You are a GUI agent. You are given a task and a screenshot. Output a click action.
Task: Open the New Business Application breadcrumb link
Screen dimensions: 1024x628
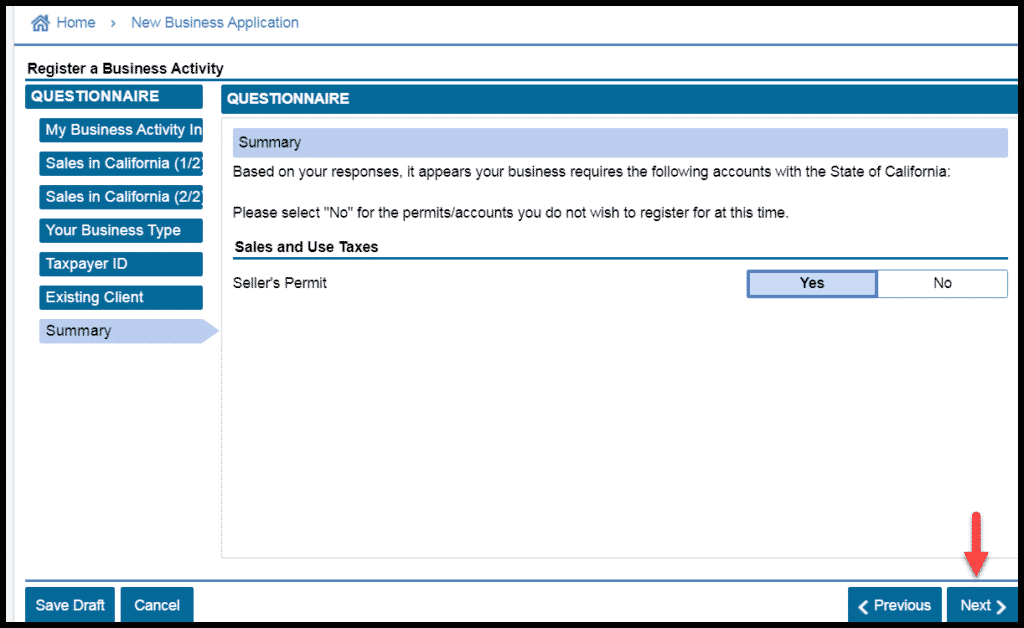(x=214, y=23)
